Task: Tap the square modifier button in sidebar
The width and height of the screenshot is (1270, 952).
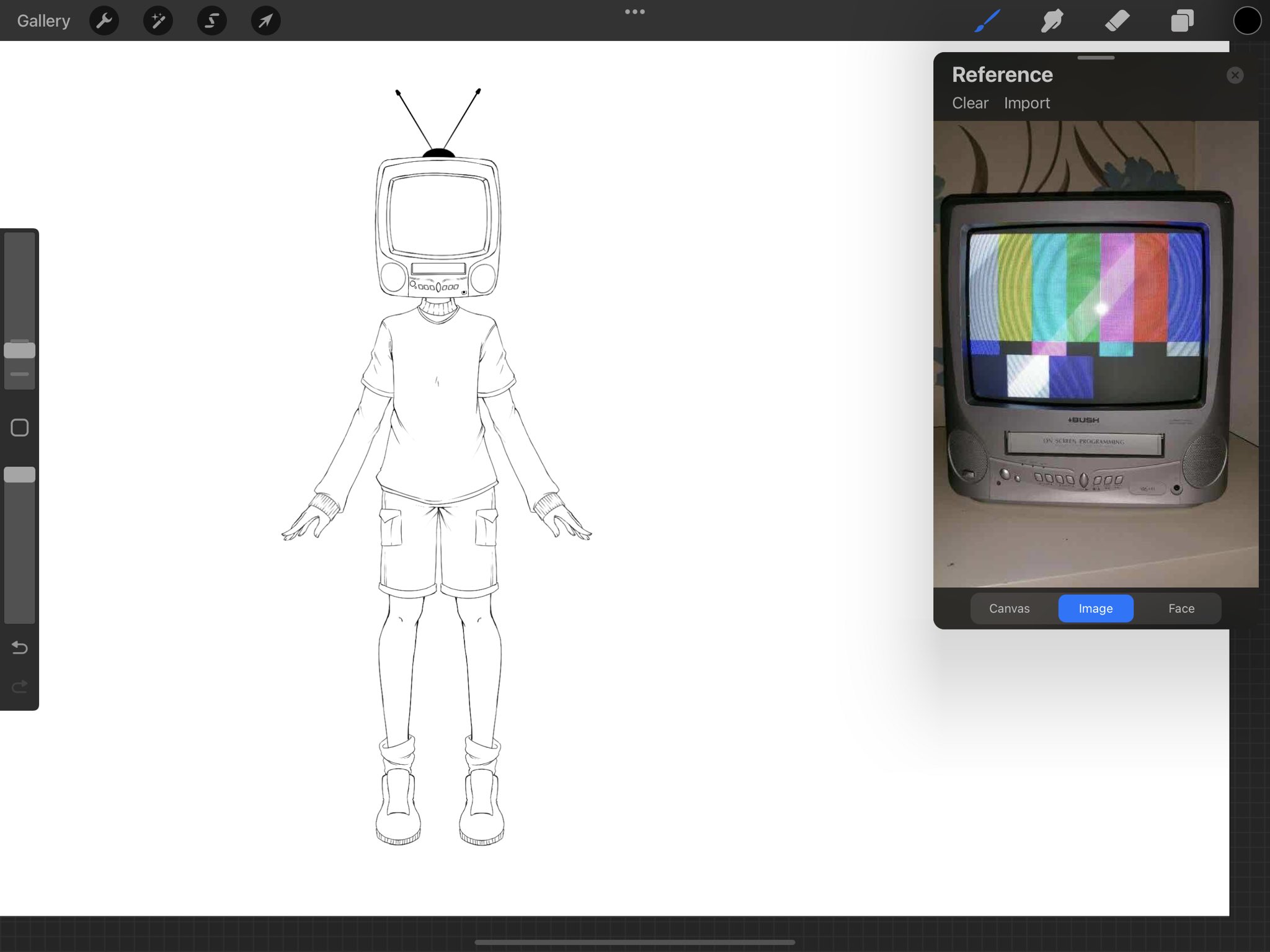Action: [x=20, y=428]
